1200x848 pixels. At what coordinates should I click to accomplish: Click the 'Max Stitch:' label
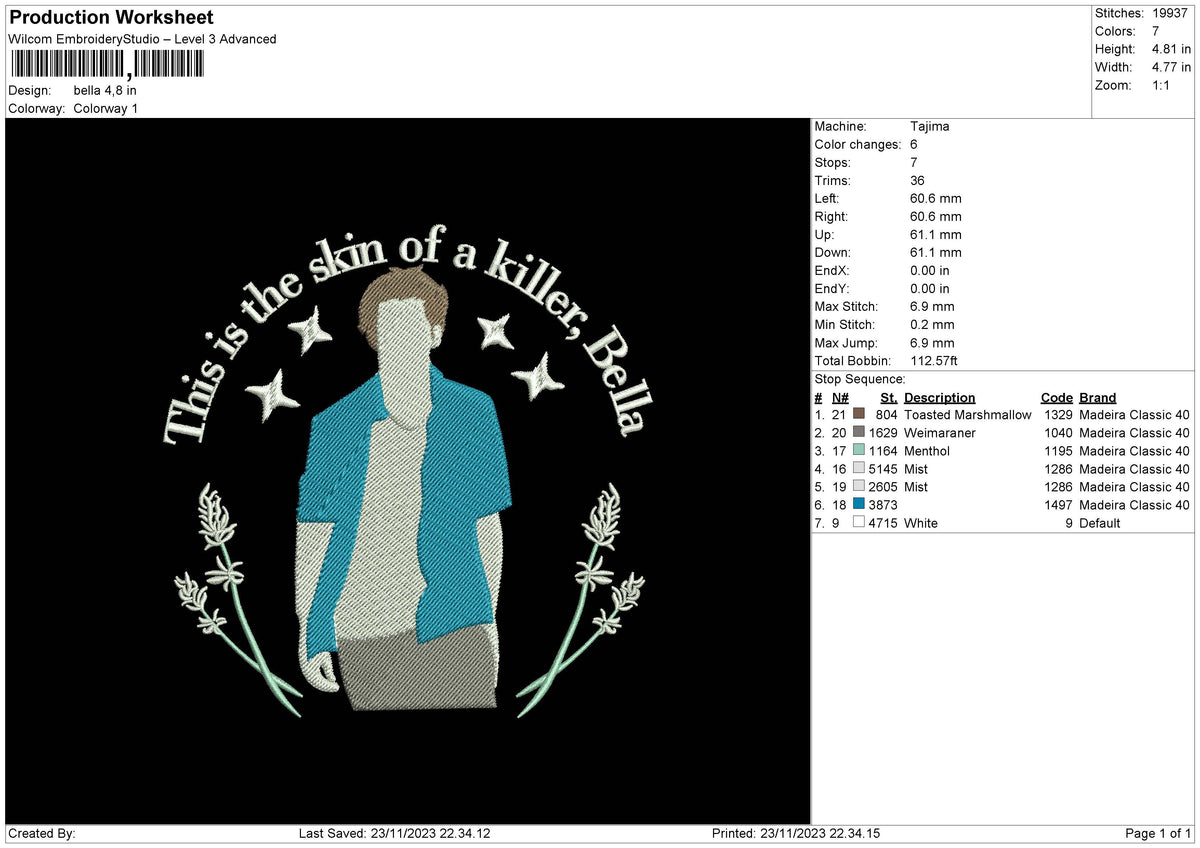point(847,307)
